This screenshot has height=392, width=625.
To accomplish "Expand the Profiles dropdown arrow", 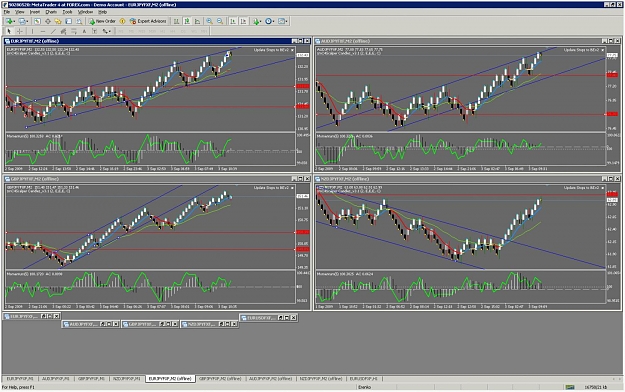I will 27,21.
